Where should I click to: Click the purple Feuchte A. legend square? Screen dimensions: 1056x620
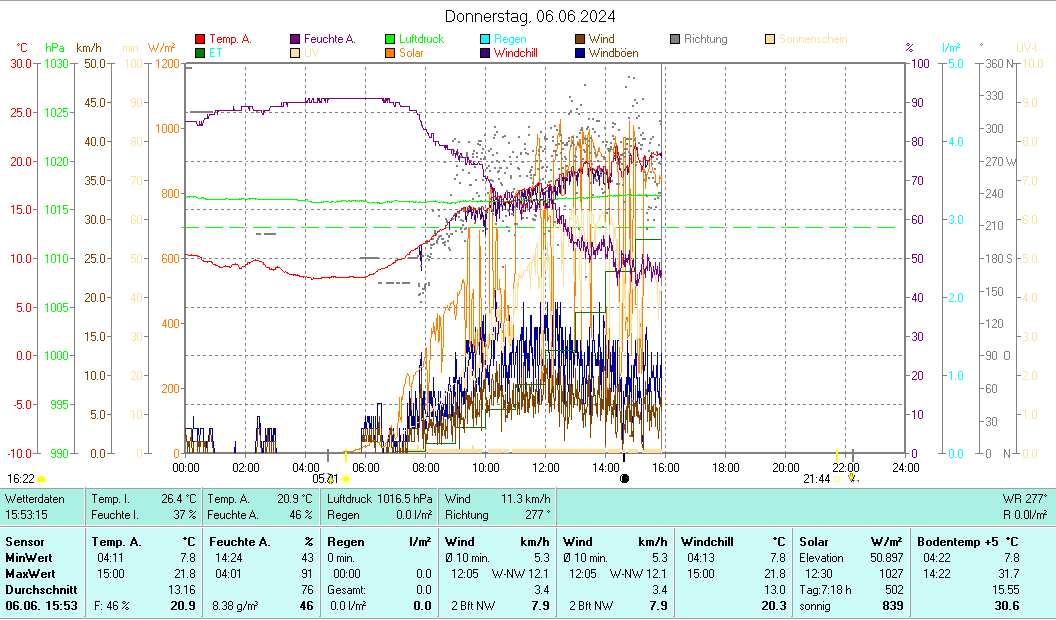[295, 39]
